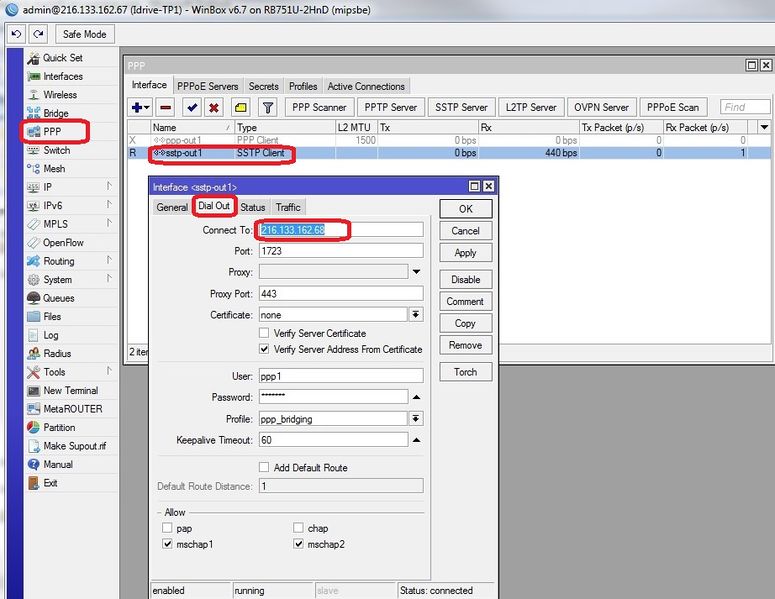Toggle the Add Default Route checkbox

264,467
